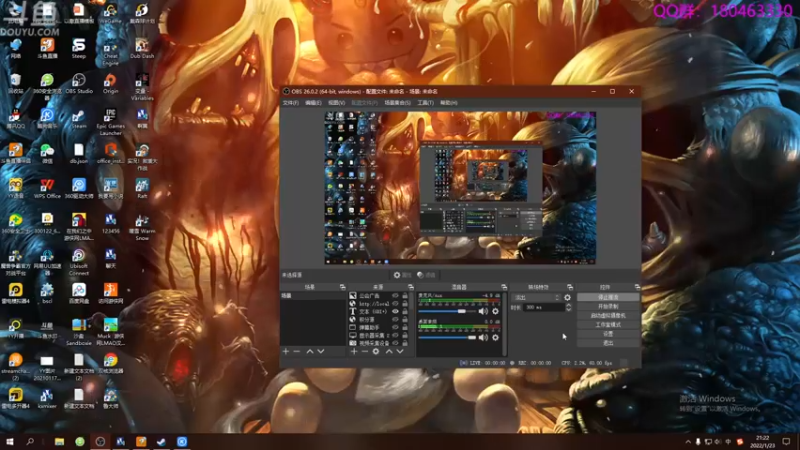Screen dimensions: 800x450
Task: Select the 视频采集设备 source row
Action: (379, 343)
